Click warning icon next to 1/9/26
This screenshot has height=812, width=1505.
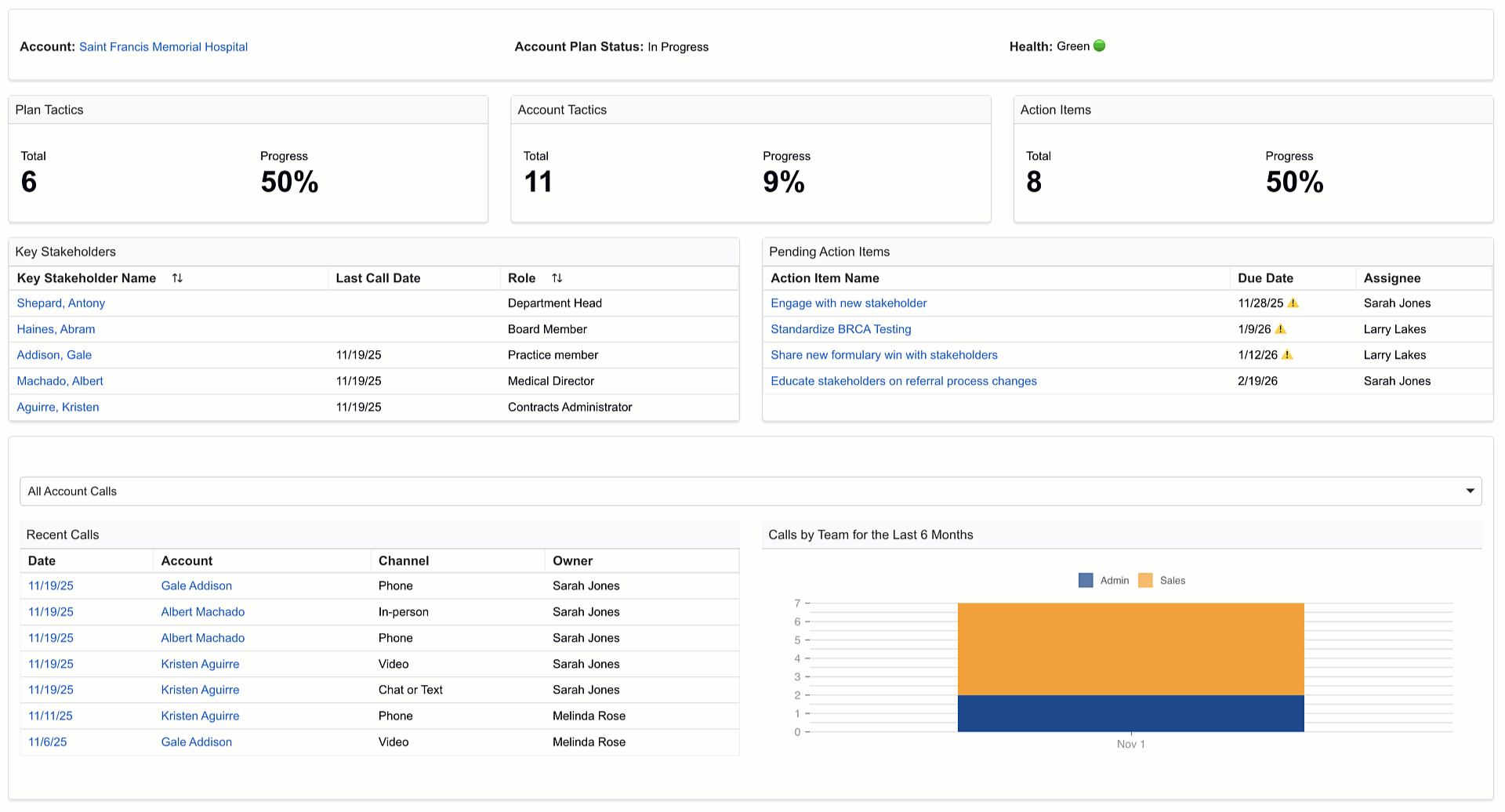(x=1281, y=329)
